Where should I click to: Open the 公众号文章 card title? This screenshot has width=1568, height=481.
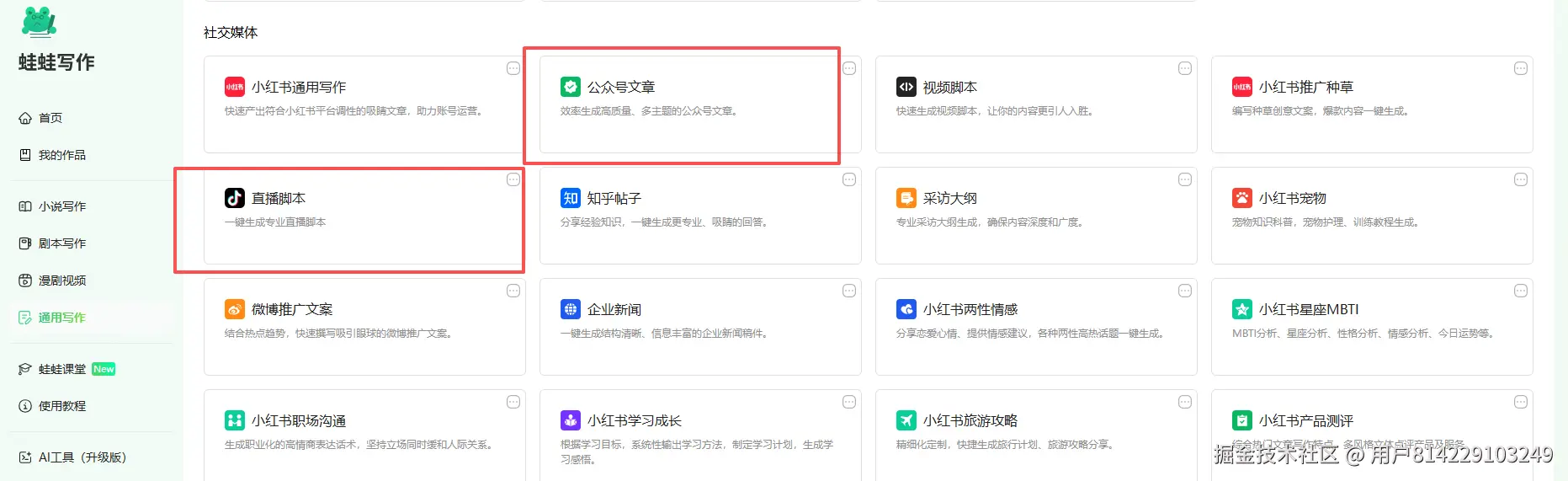tap(621, 87)
